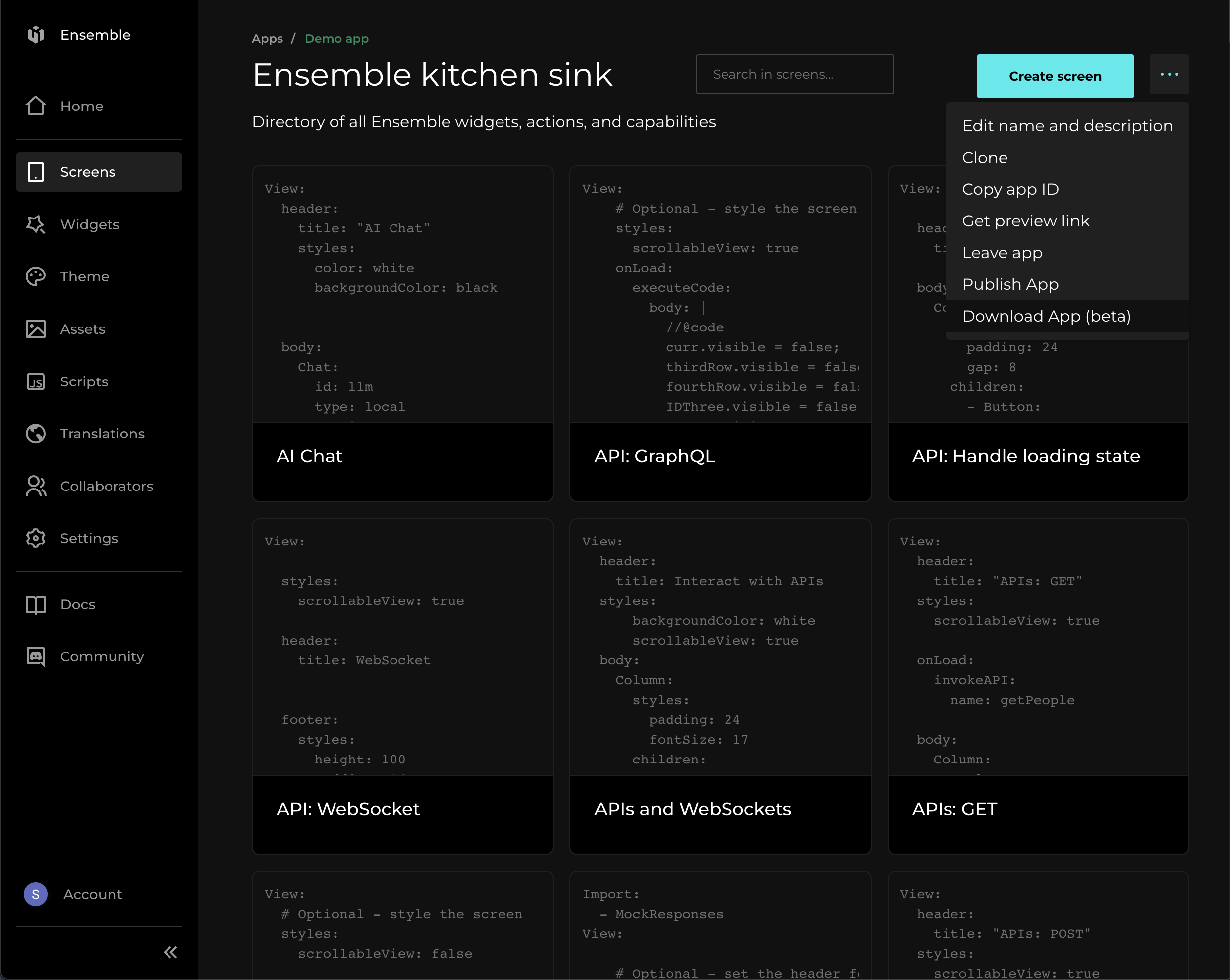This screenshot has width=1230, height=980.
Task: Click the Create screen button
Action: point(1055,76)
